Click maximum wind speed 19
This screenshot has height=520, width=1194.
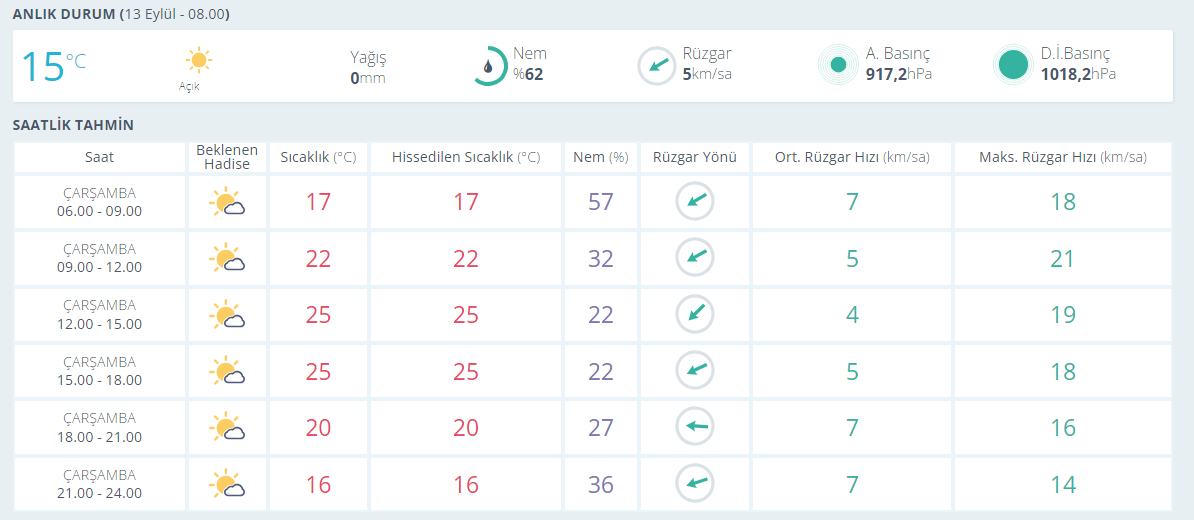[1062, 315]
